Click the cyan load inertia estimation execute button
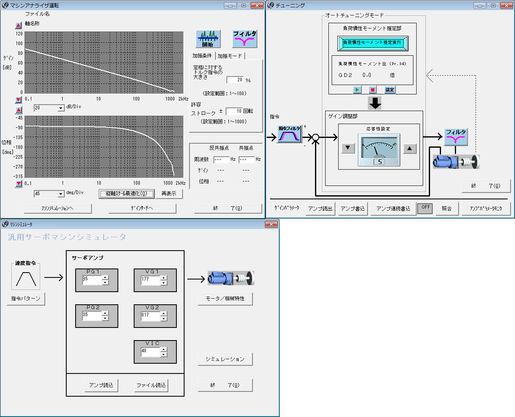 pyautogui.click(x=372, y=43)
